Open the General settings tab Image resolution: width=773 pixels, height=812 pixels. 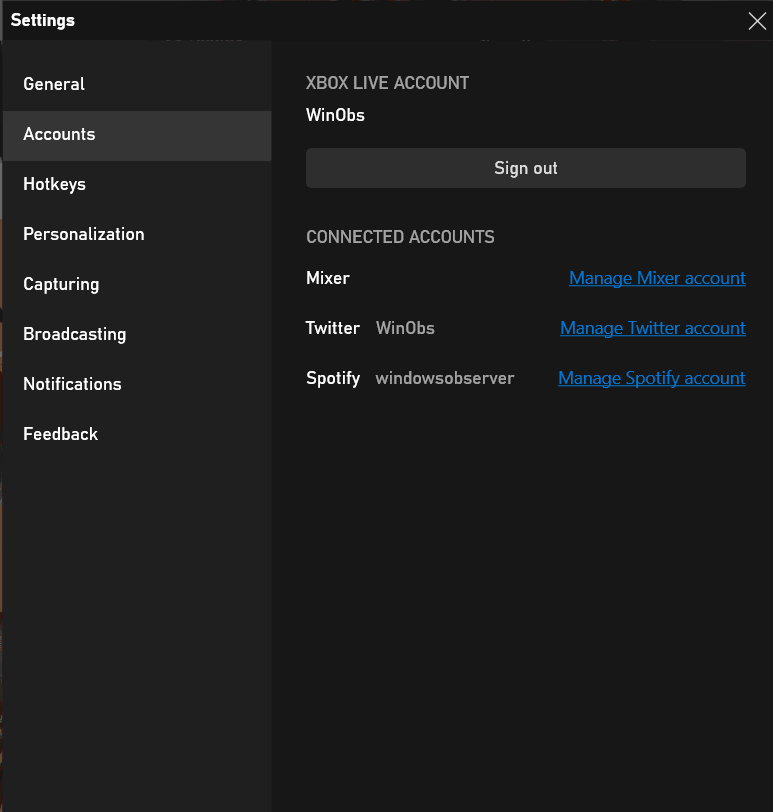coord(137,84)
